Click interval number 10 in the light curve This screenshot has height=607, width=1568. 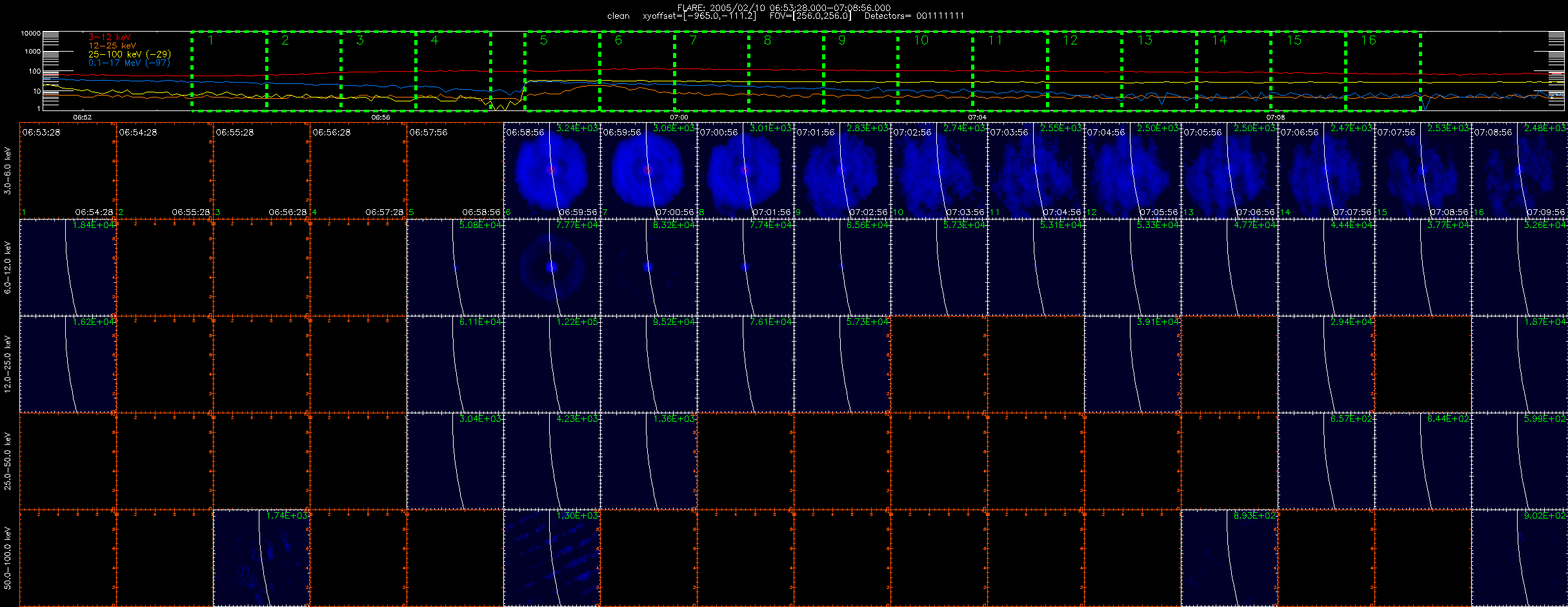pyautogui.click(x=921, y=41)
